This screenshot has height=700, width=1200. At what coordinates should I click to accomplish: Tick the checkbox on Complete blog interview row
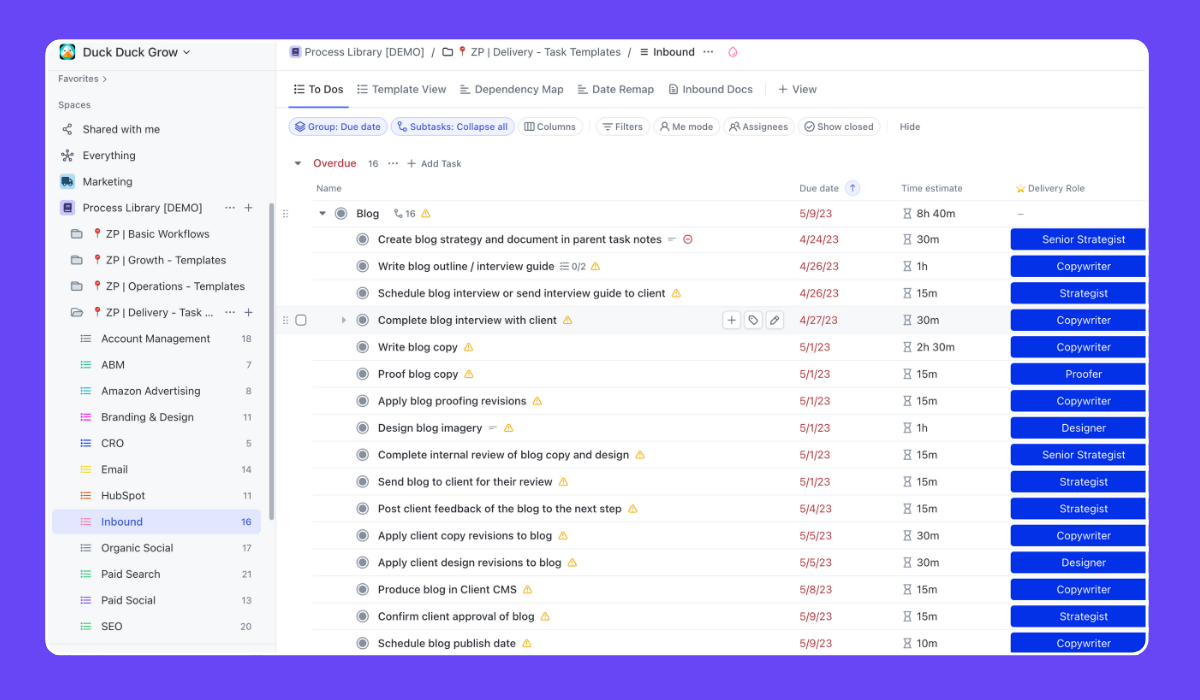click(301, 320)
